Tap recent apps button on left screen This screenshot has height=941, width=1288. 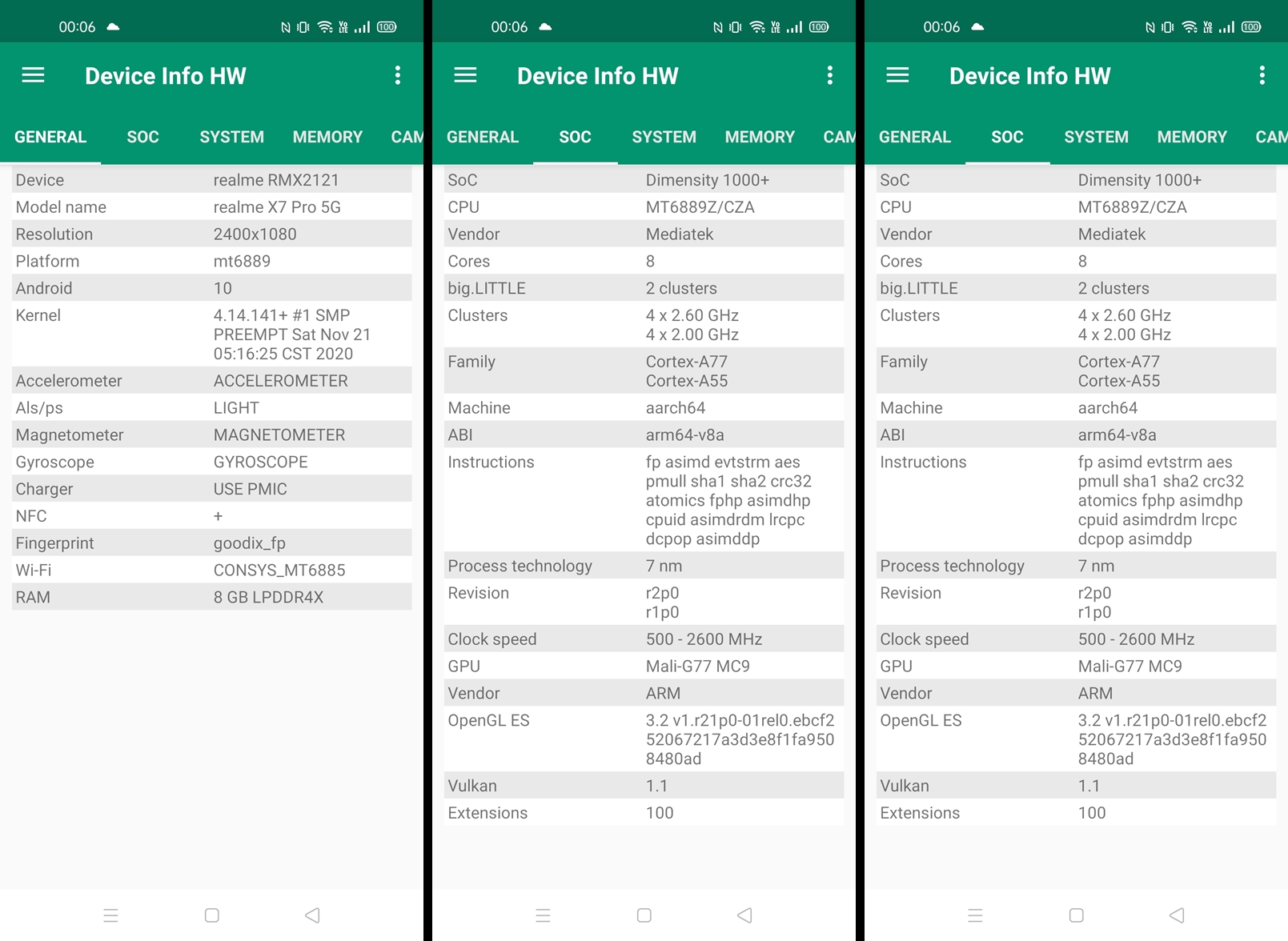pos(110,915)
